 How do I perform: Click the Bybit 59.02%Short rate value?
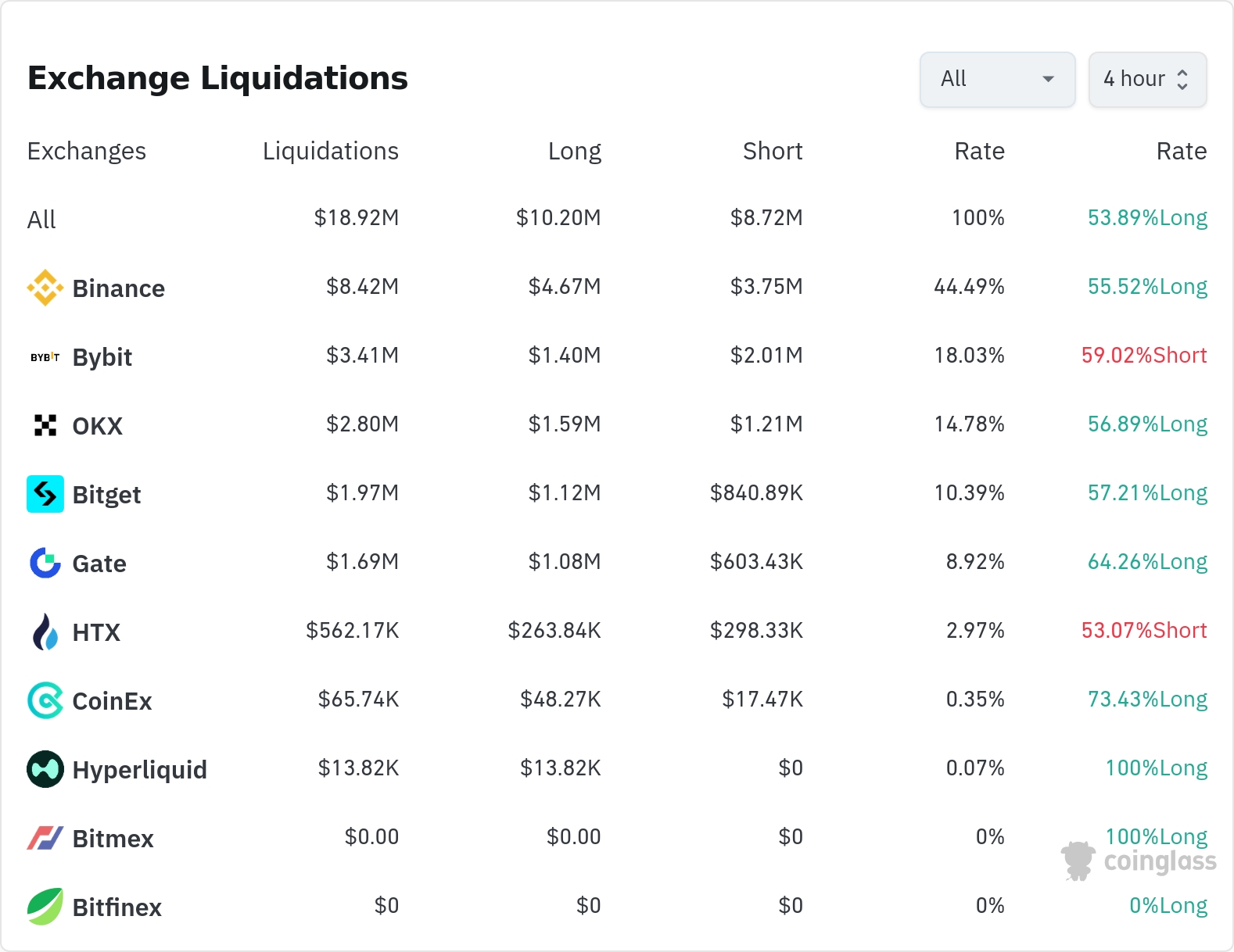(x=1143, y=356)
